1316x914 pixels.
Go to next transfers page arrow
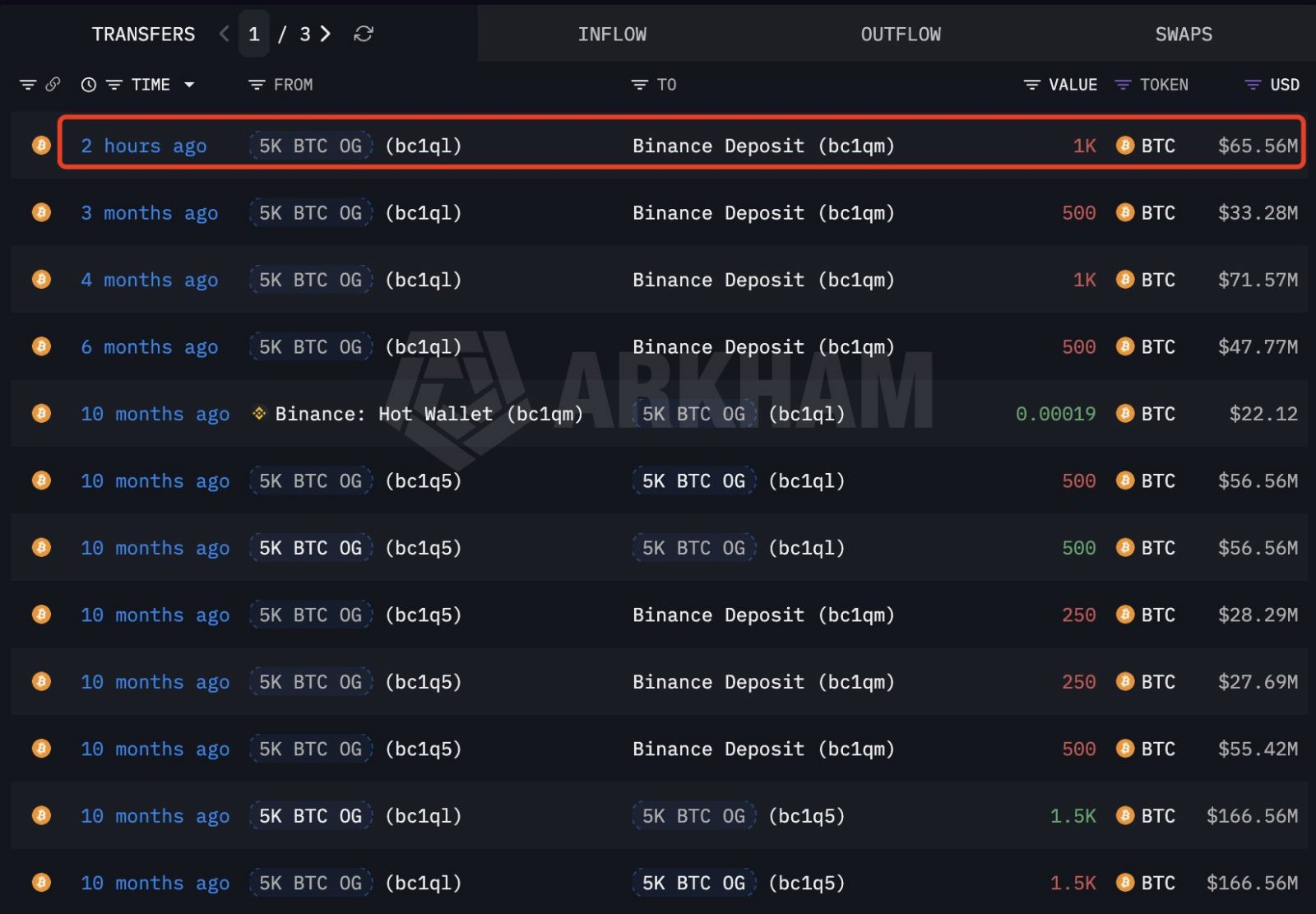[x=326, y=34]
